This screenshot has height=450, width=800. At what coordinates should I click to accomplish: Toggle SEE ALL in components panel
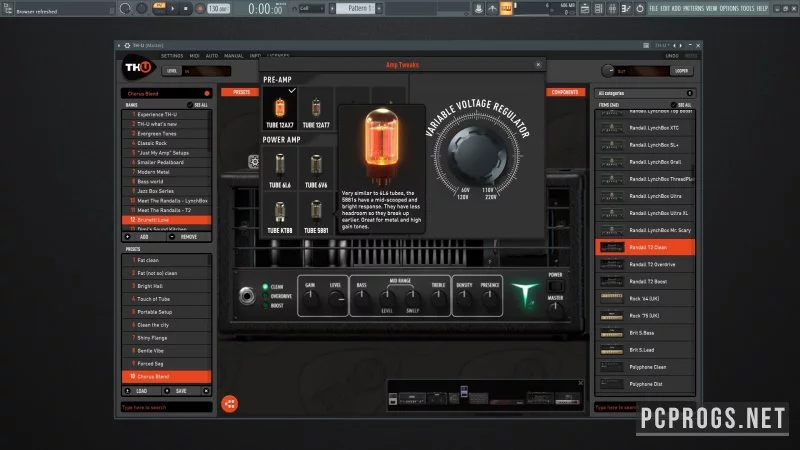[x=681, y=105]
